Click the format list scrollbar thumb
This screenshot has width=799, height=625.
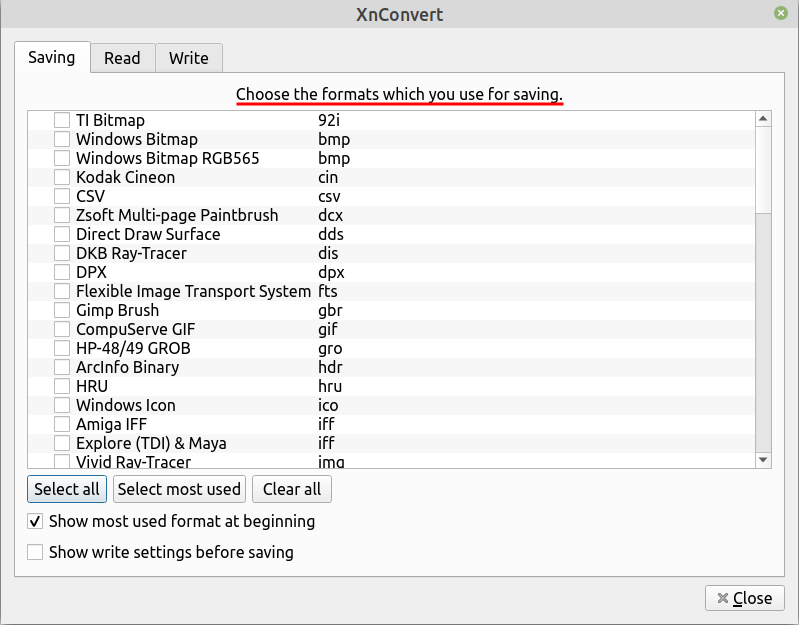(x=763, y=170)
